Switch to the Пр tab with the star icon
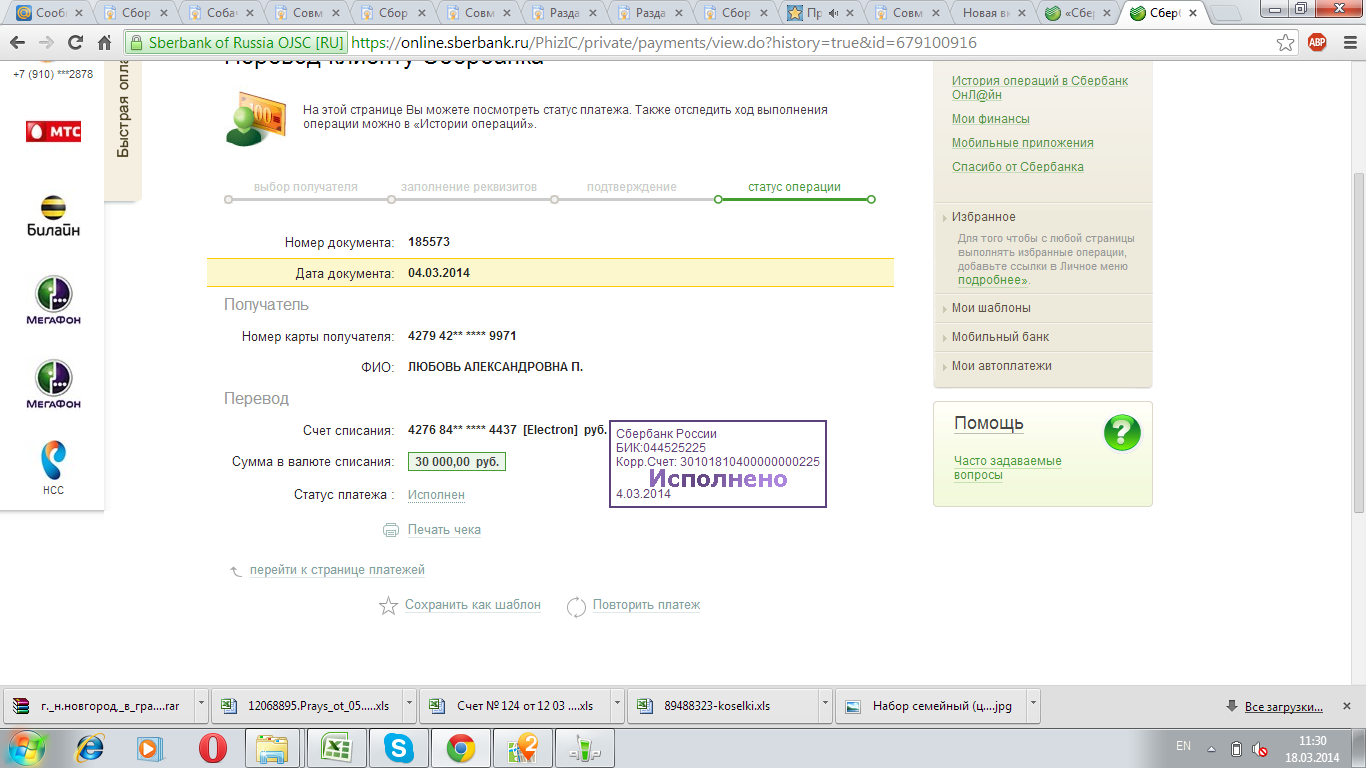Image resolution: width=1366 pixels, height=768 pixels. [820, 13]
